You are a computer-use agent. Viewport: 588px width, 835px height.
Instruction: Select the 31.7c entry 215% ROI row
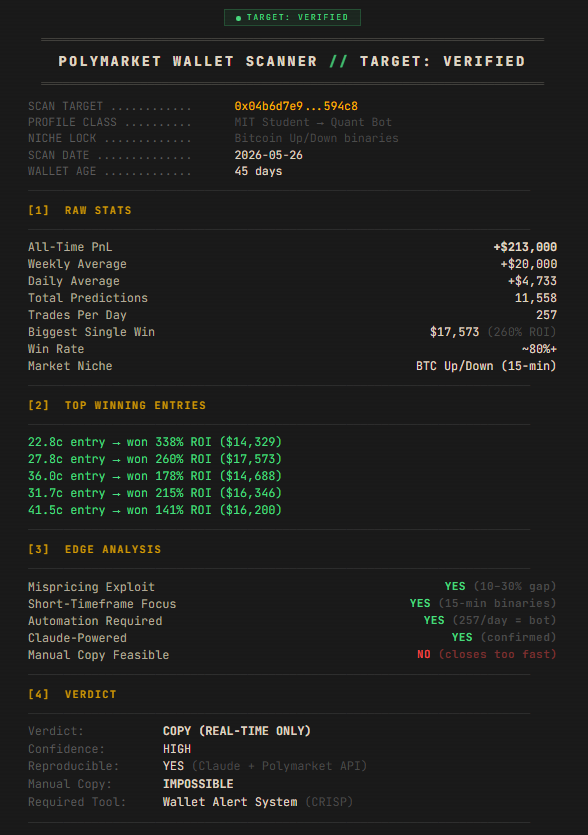click(x=155, y=493)
